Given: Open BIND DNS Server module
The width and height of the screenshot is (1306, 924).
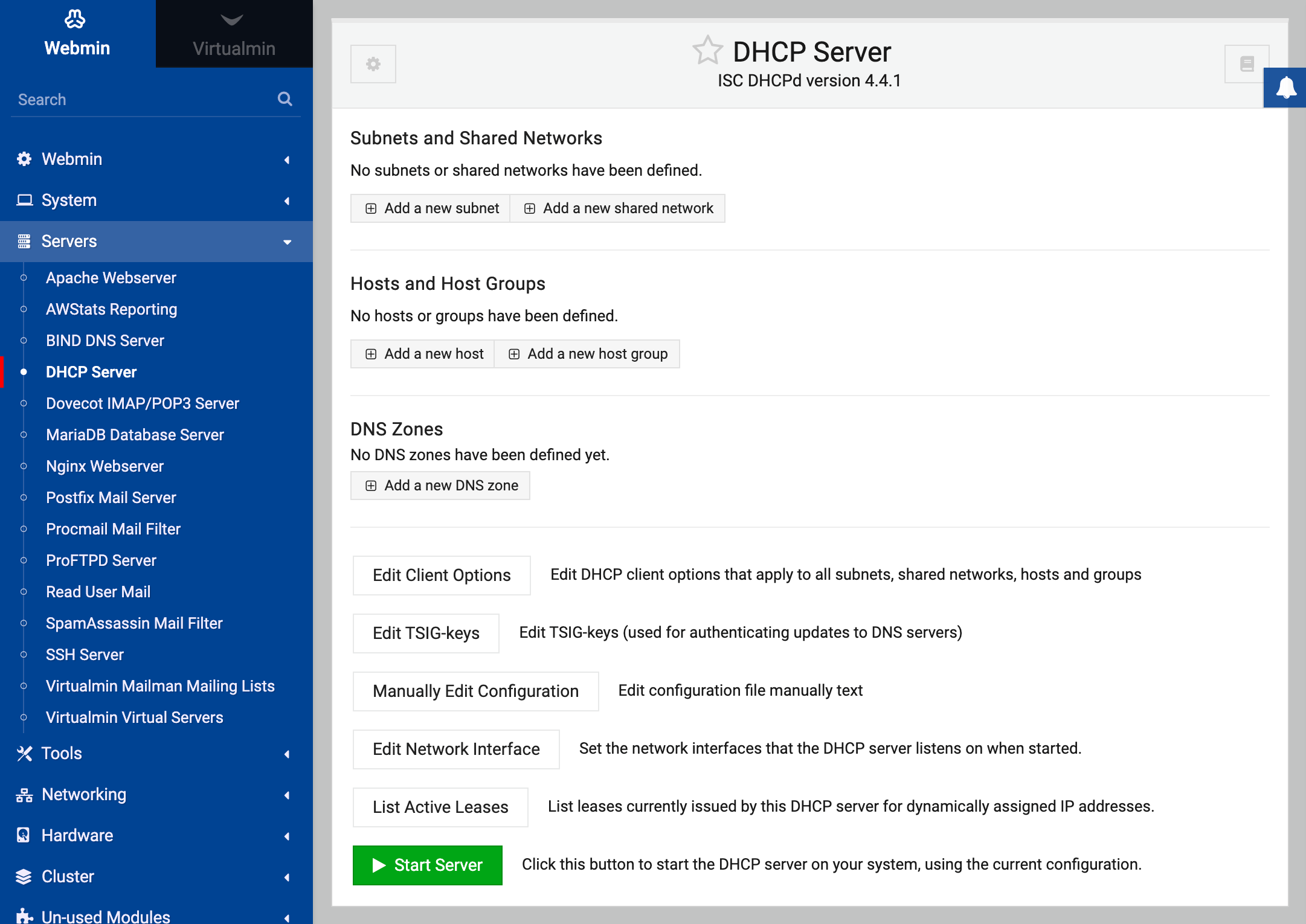Looking at the screenshot, I should pyautogui.click(x=105, y=341).
